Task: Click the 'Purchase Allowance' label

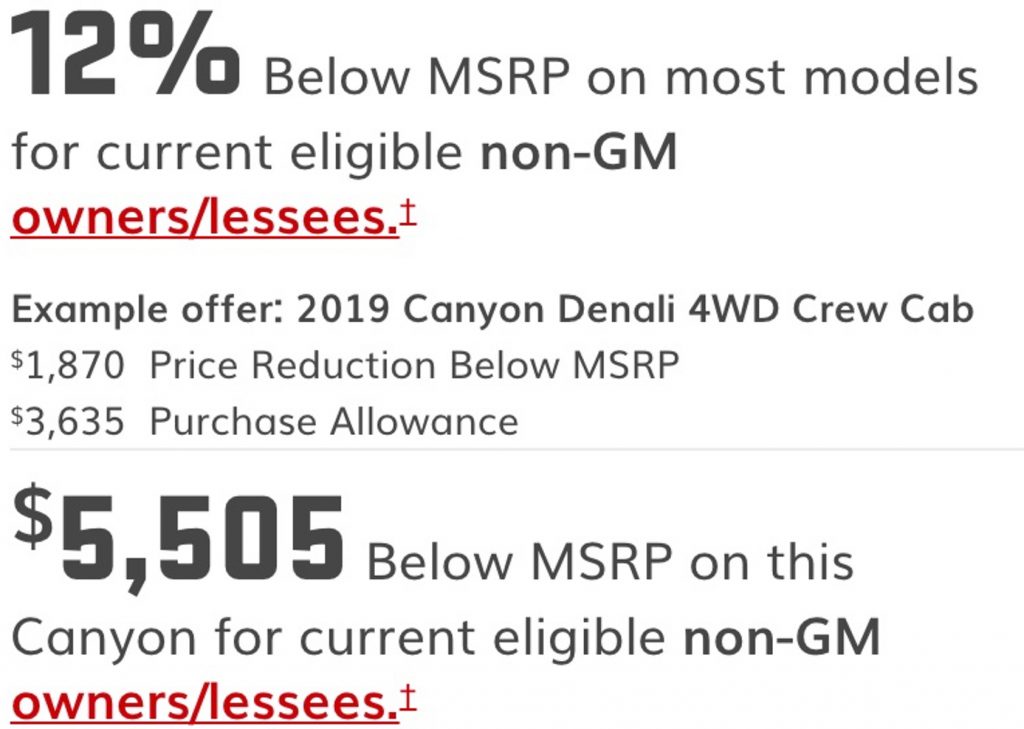Action: coord(334,421)
